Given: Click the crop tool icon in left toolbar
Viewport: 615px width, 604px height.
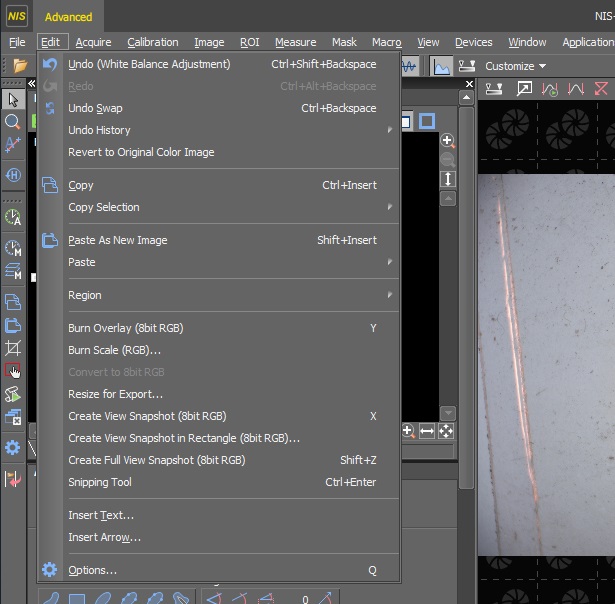Looking at the screenshot, I should click(x=13, y=348).
